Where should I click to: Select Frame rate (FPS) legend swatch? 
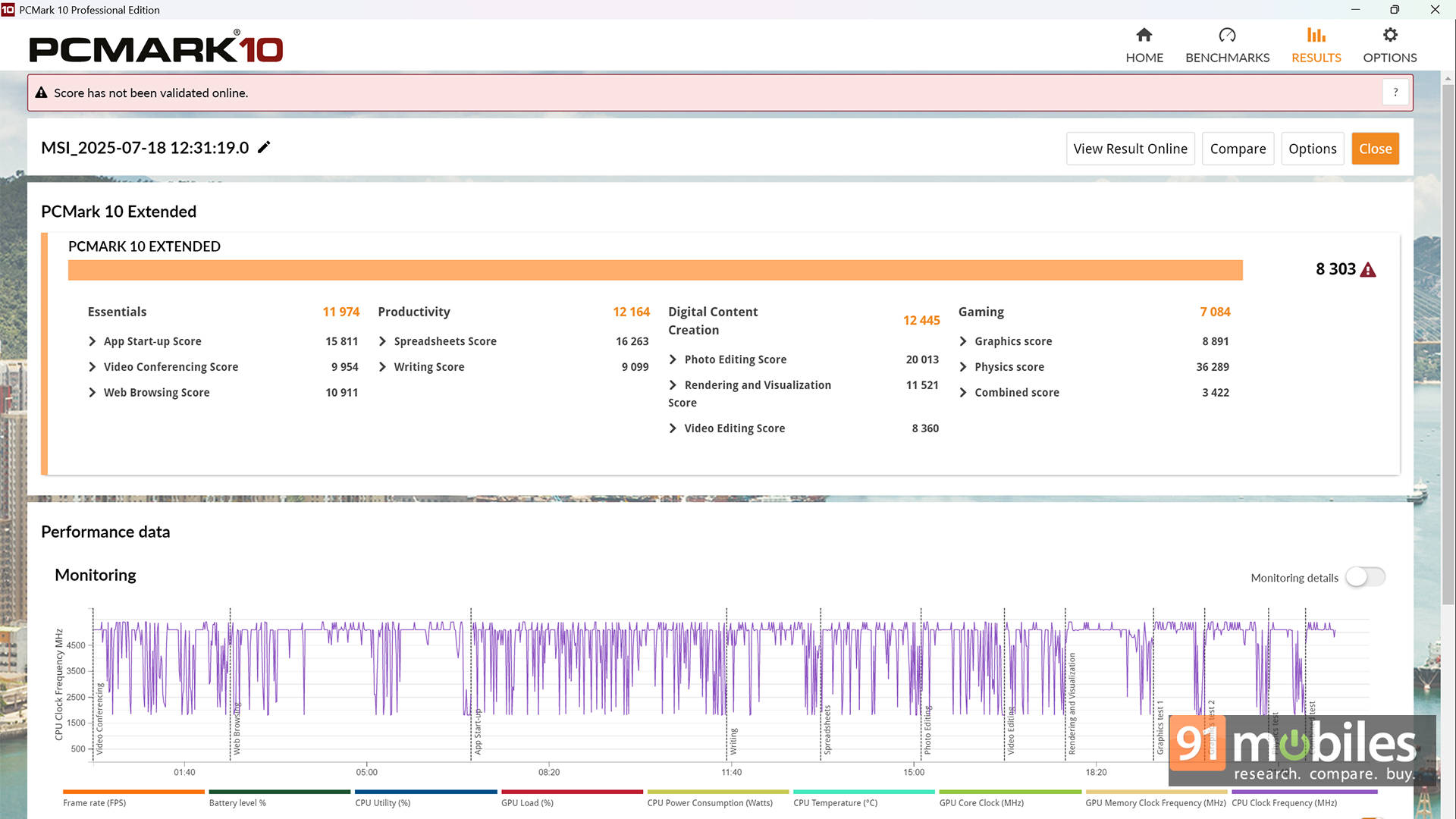point(133,792)
